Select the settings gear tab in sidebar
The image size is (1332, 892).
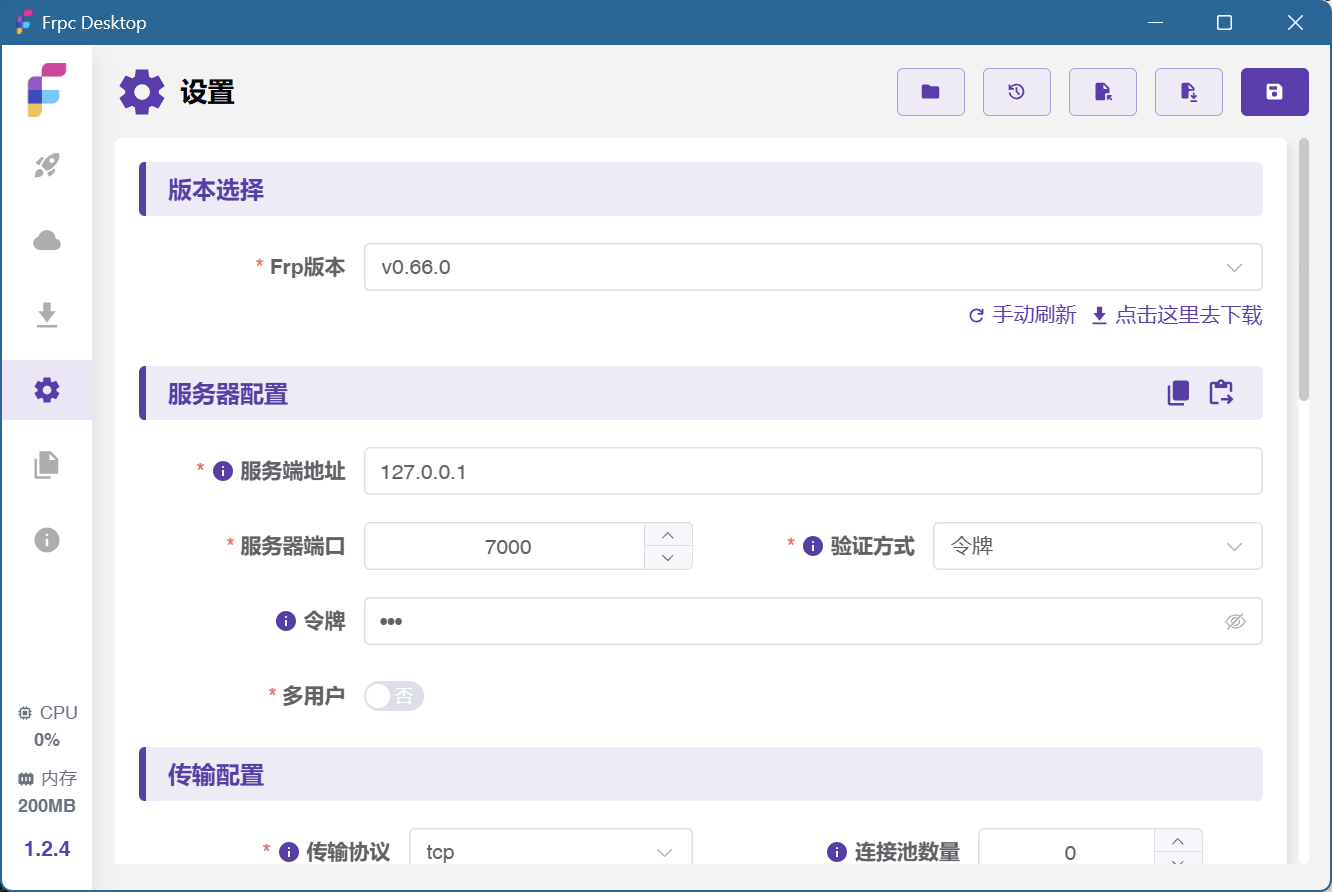[x=47, y=390]
